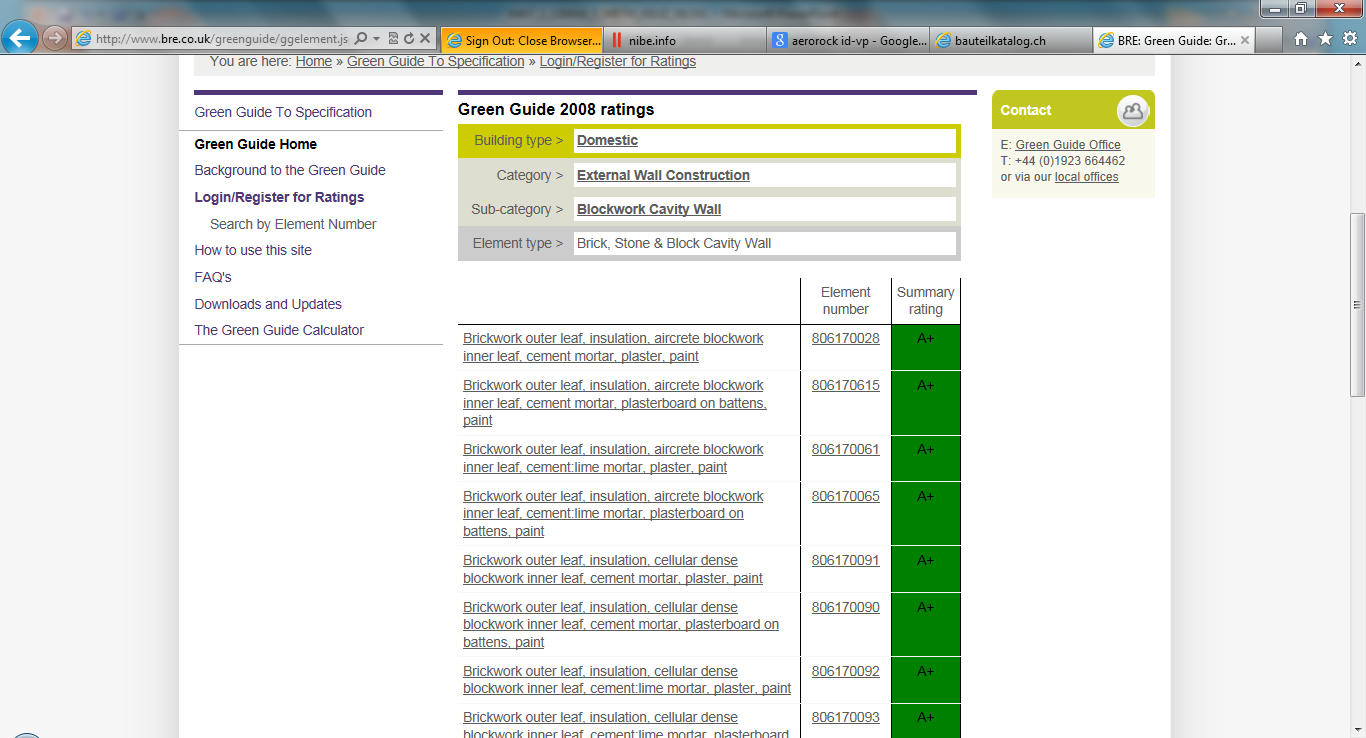
Task: Click the search magnifier in address bar
Action: pyautogui.click(x=361, y=39)
